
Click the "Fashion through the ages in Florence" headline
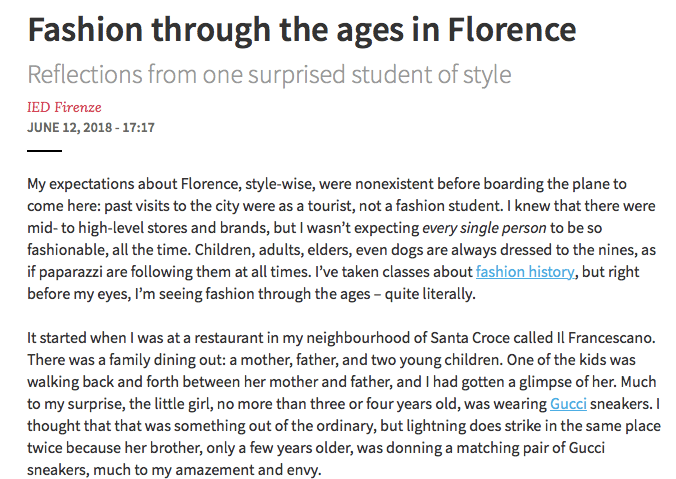(x=302, y=30)
